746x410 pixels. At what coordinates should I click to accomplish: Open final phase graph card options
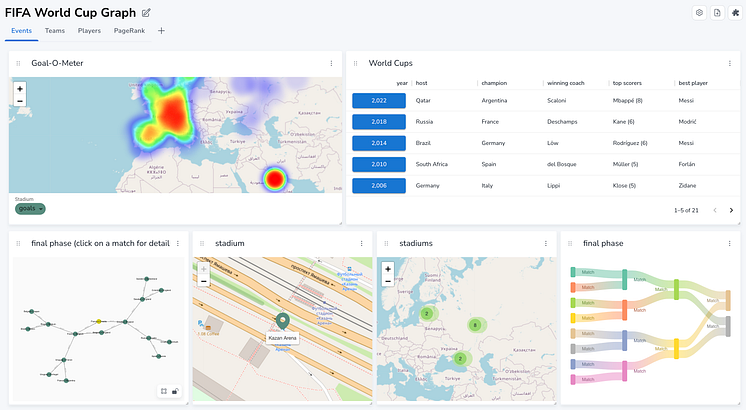point(178,244)
